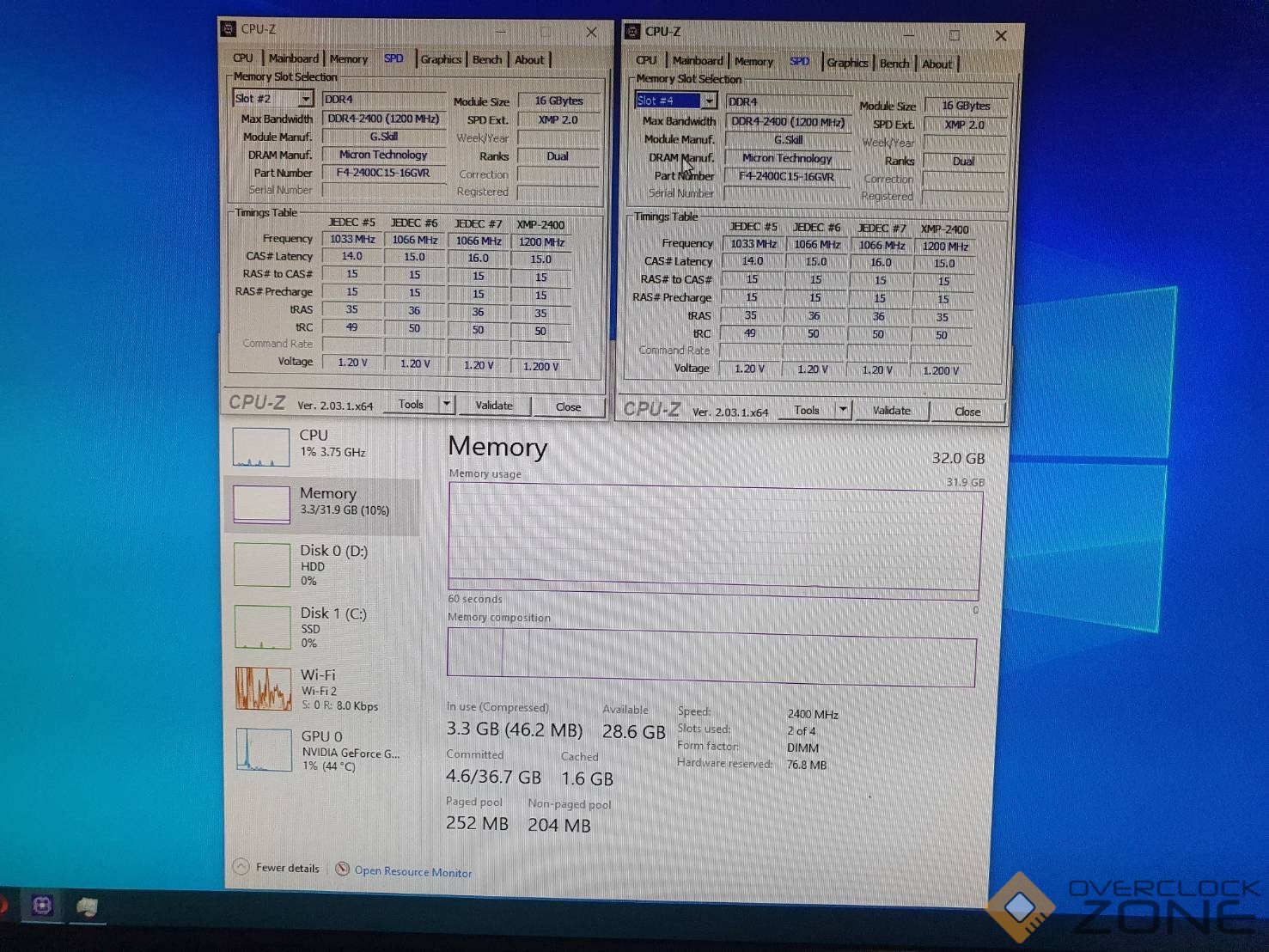This screenshot has width=1269, height=952.
Task: Click the Part Number field in the Slot #4 window
Action: 787,176
